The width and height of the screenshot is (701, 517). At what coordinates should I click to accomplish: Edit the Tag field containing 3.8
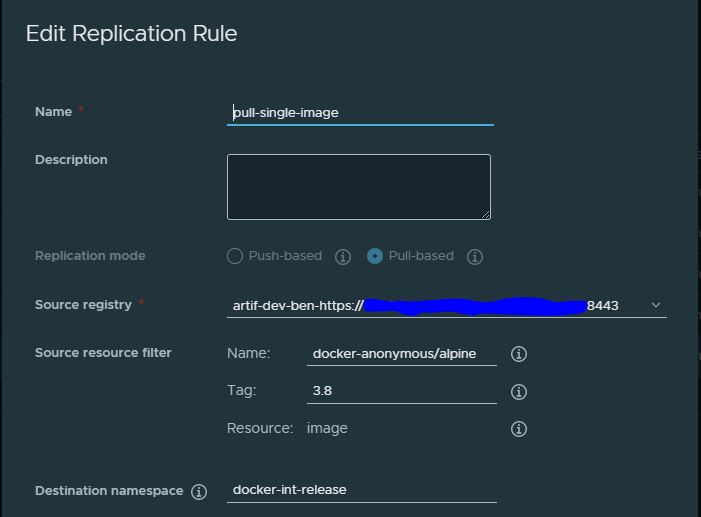402,391
